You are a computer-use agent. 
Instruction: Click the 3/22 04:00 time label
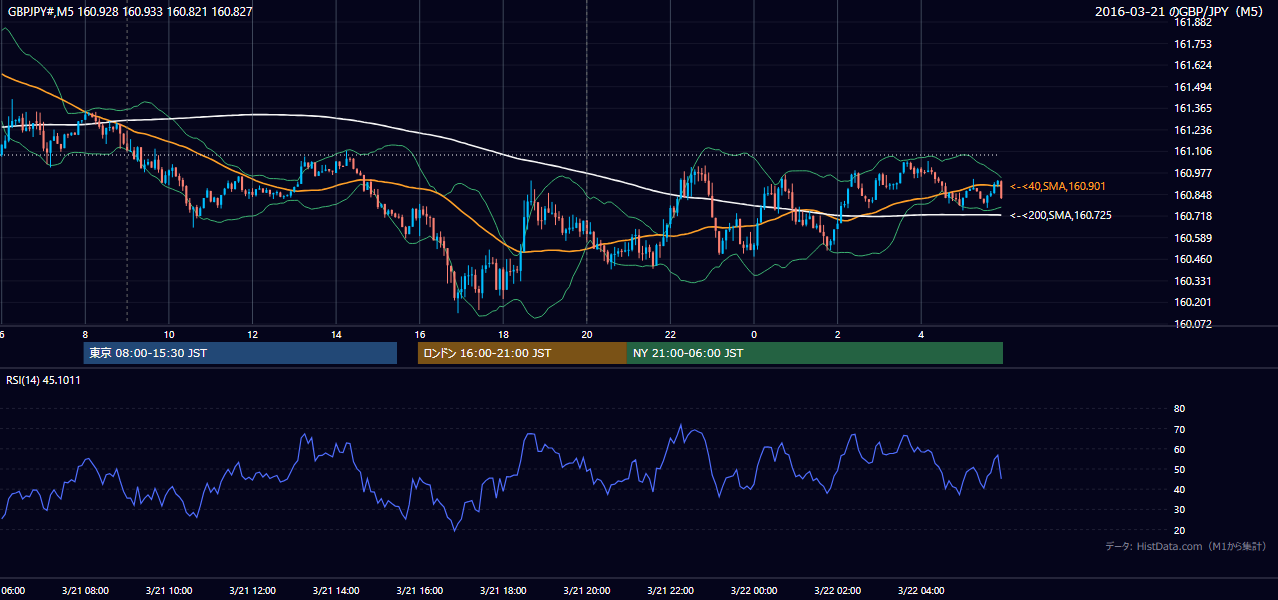(x=922, y=591)
